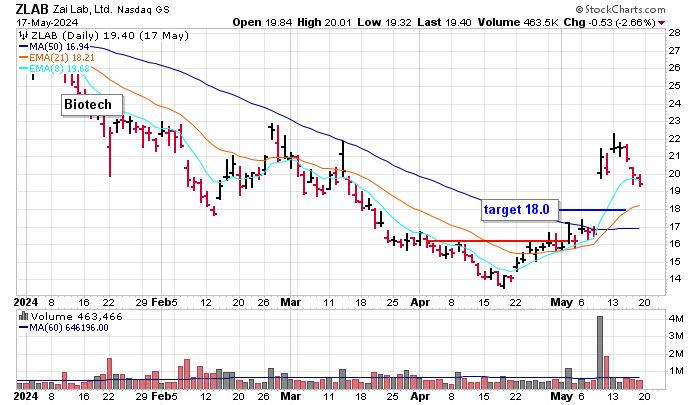Click the tallest volume bar in May
The image size is (700, 405).
tap(600, 353)
